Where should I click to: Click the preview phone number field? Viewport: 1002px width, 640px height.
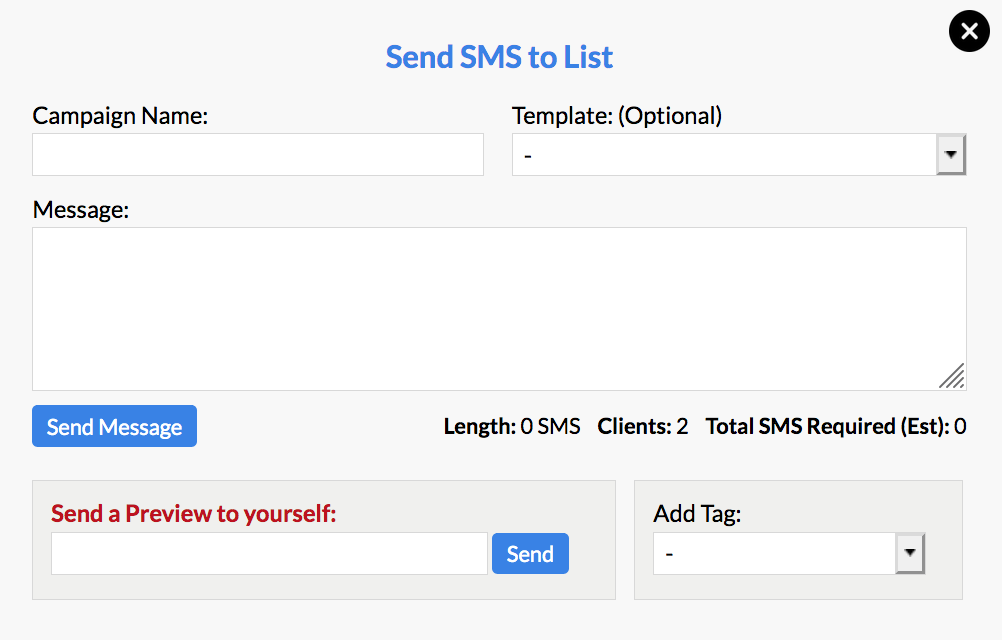click(269, 554)
